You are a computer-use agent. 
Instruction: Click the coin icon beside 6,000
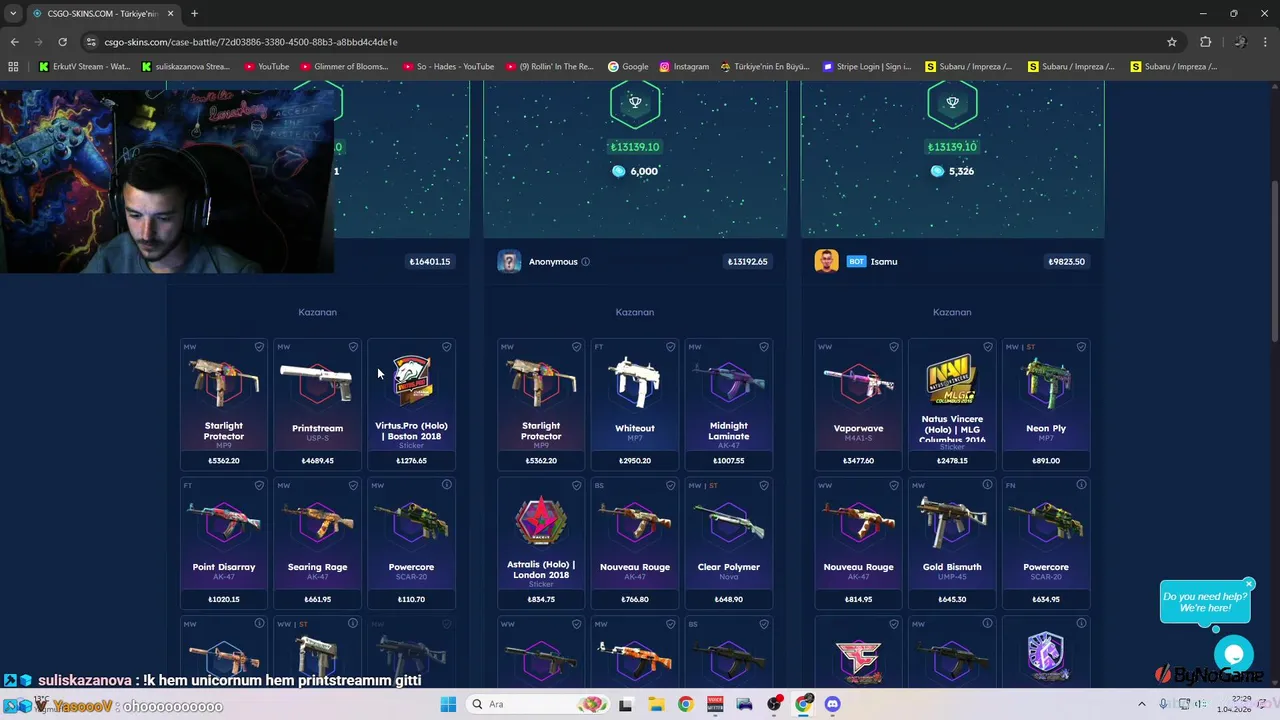618,171
